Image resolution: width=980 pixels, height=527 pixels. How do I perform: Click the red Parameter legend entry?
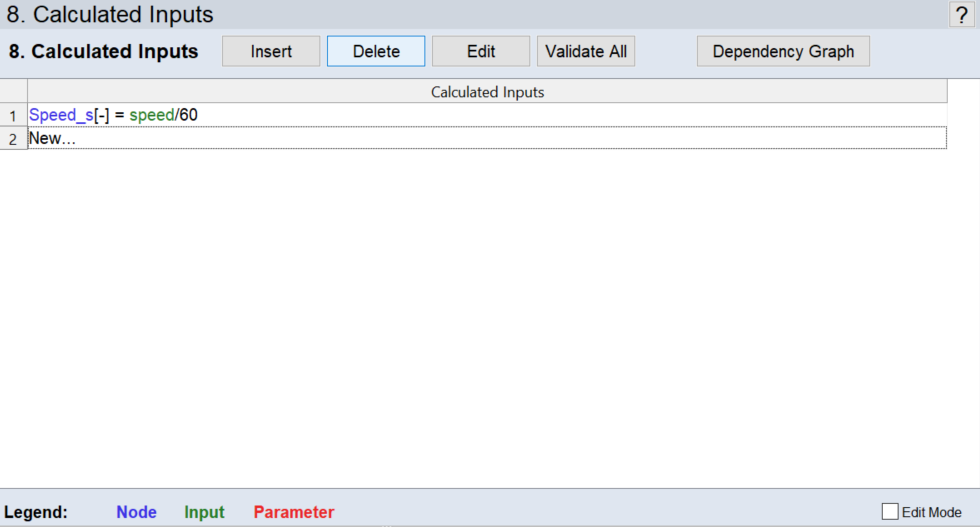tap(293, 512)
